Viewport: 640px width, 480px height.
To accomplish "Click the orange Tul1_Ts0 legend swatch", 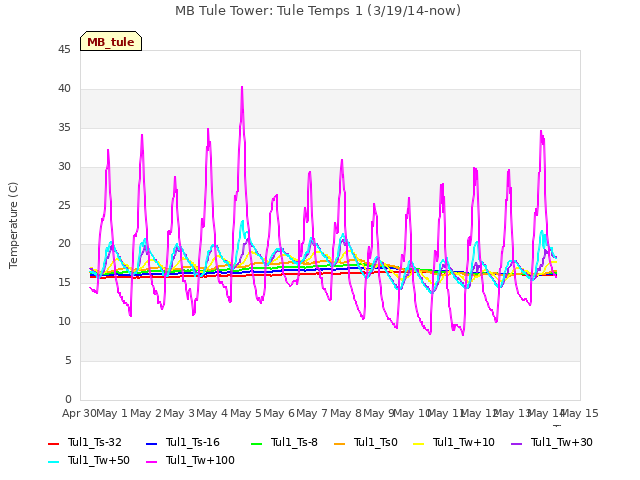I will click(x=339, y=443).
